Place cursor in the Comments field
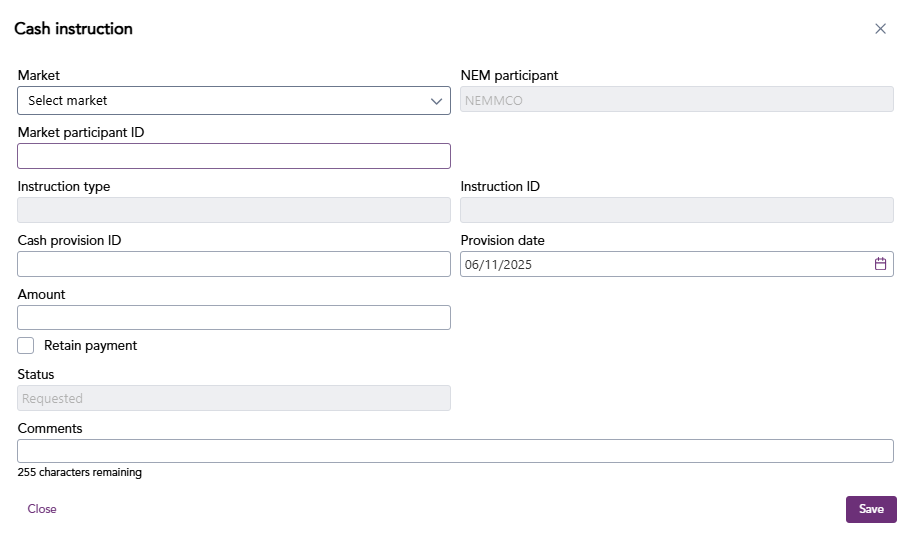 point(455,451)
